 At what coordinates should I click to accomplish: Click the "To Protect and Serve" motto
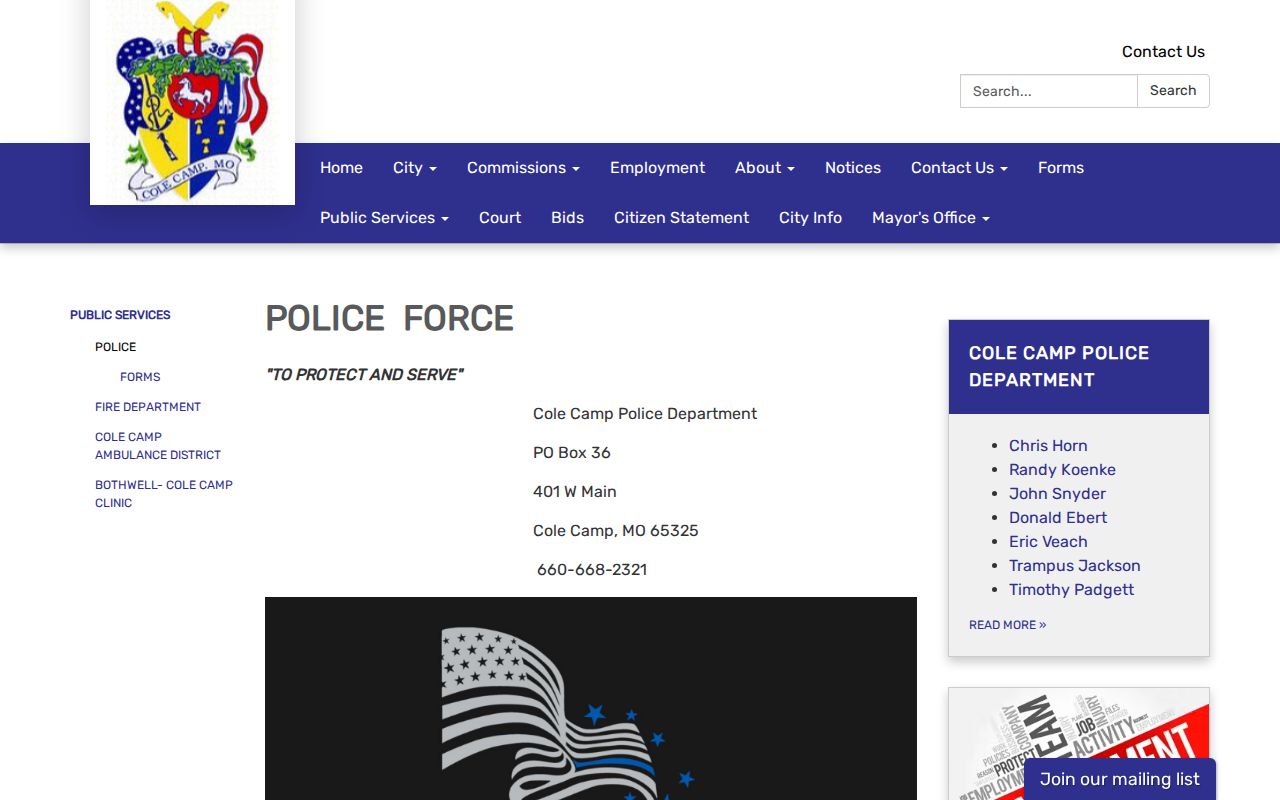click(364, 375)
